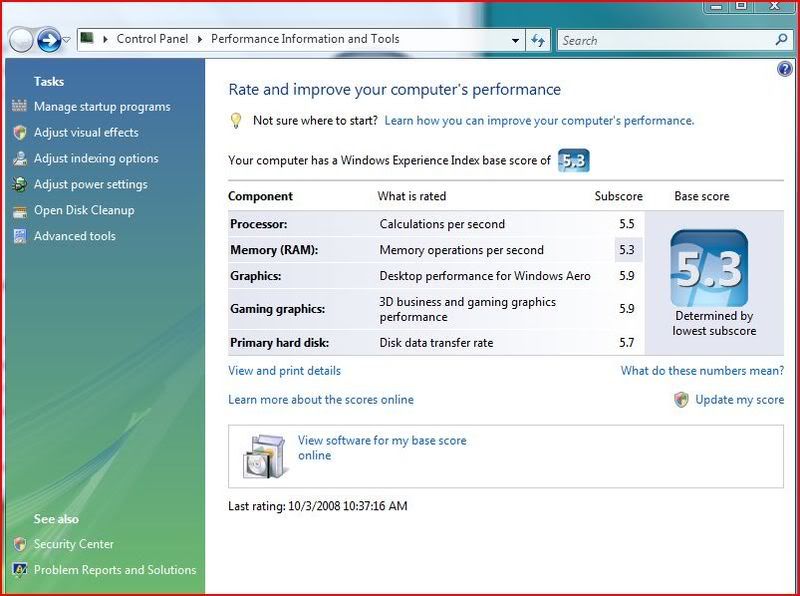Expand the arrow before Control Panel breadcrumb

(105, 39)
